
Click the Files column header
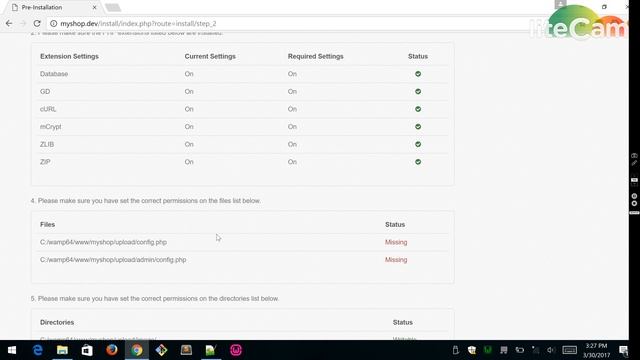click(47, 224)
